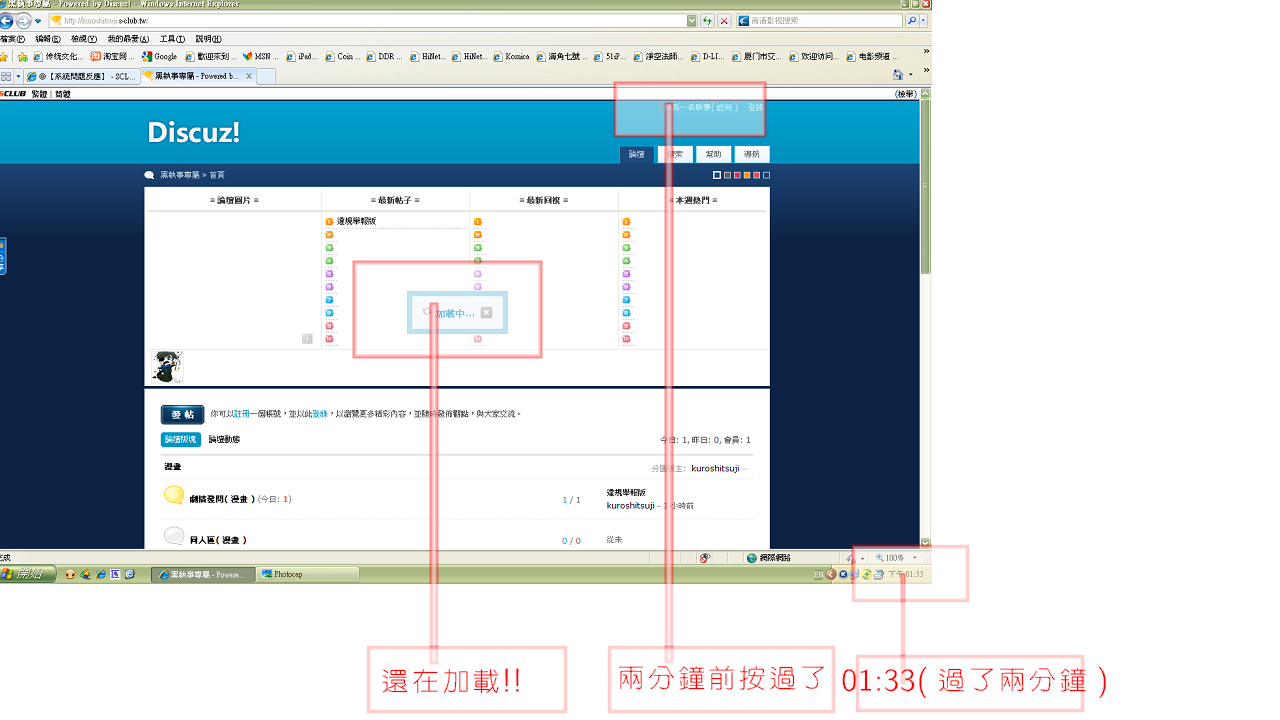Click the 發帖 new post button
1280x720 pixels.
182,414
